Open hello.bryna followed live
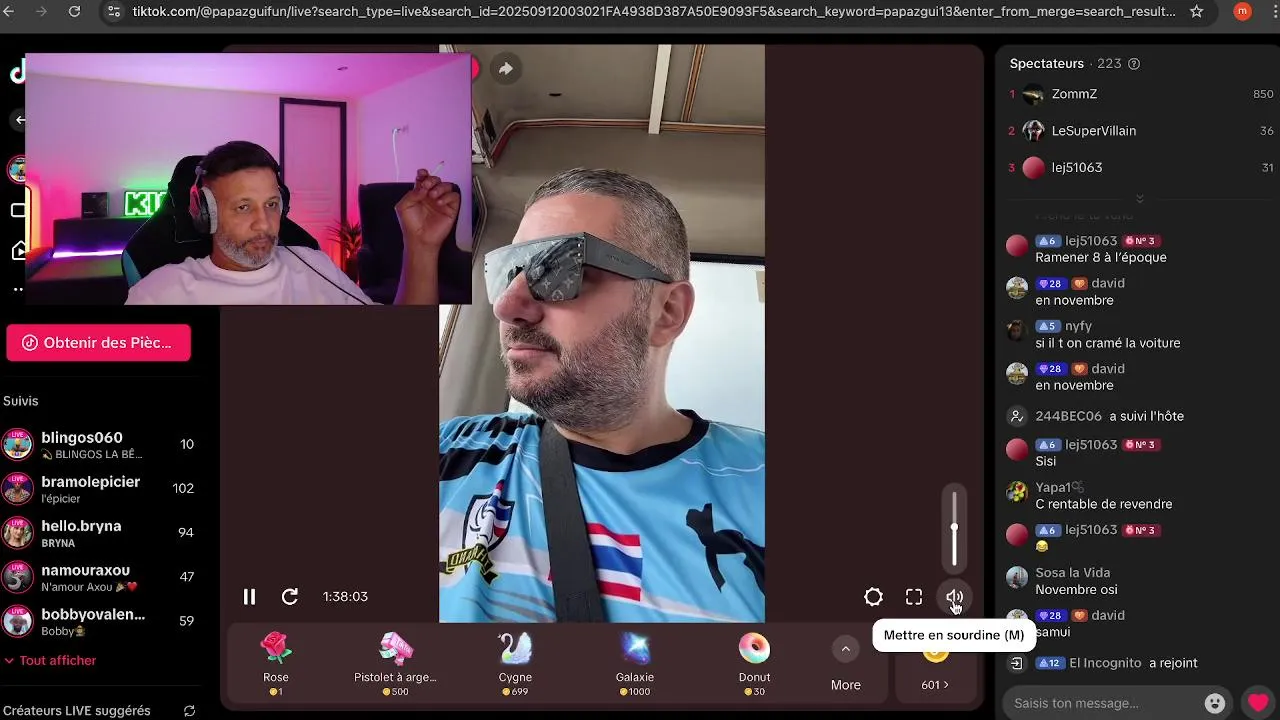Image resolution: width=1280 pixels, height=720 pixels. 98,533
